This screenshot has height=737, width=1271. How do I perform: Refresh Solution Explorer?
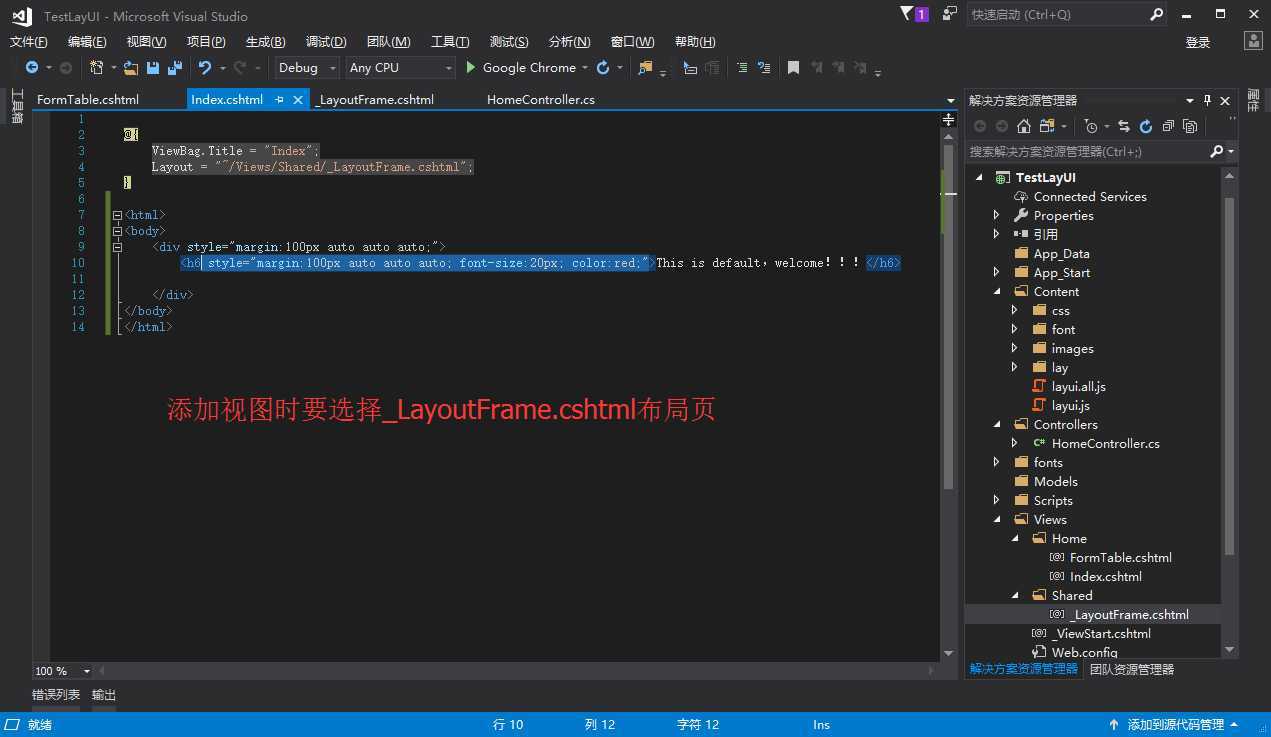[x=1146, y=126]
